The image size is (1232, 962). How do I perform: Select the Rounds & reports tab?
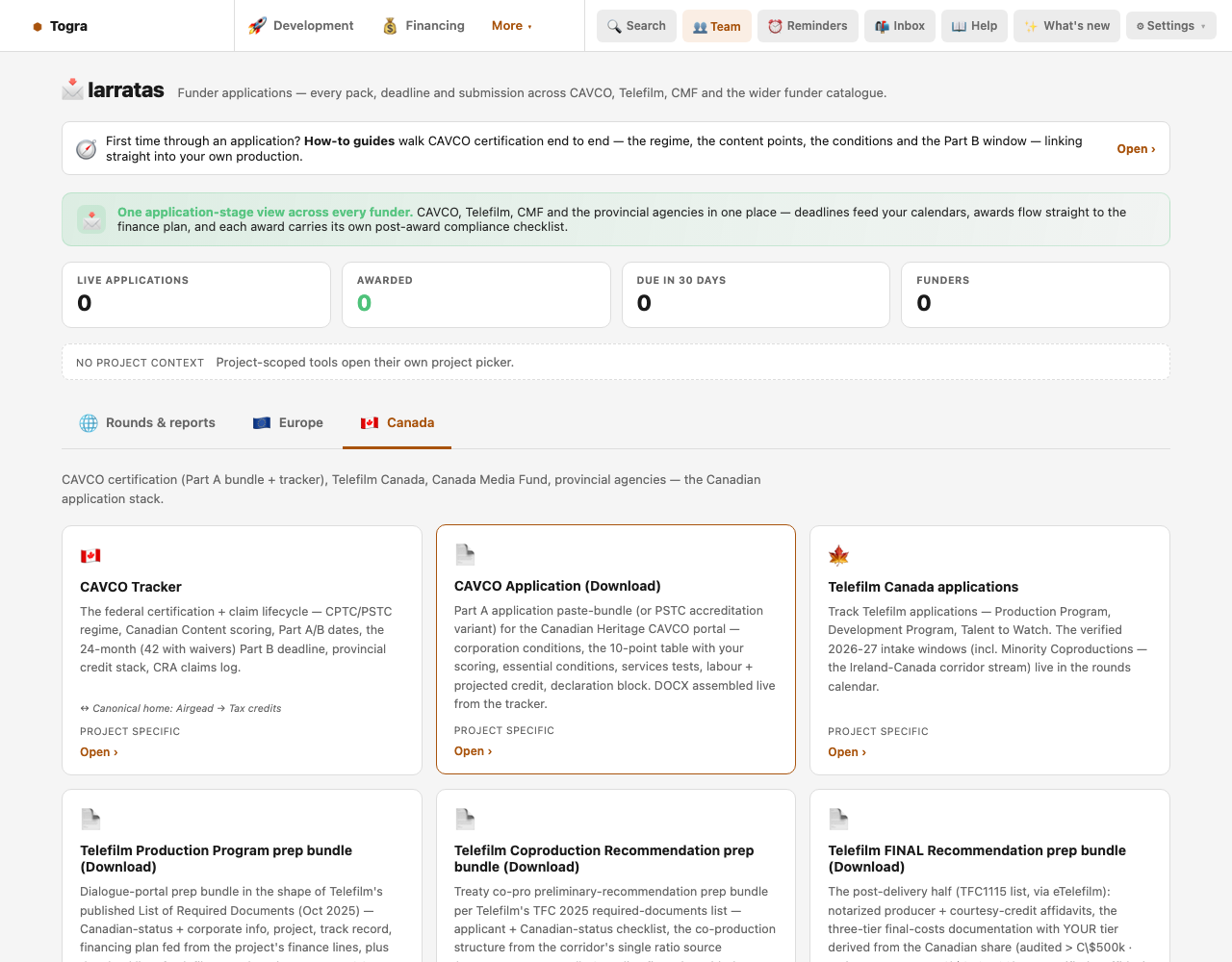click(x=147, y=422)
